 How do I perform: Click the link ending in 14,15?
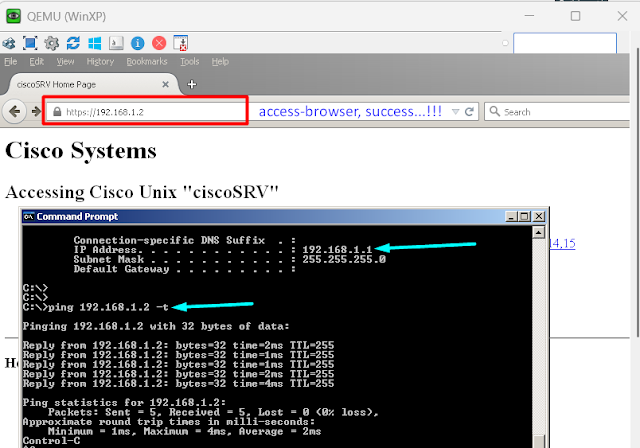coord(562,244)
